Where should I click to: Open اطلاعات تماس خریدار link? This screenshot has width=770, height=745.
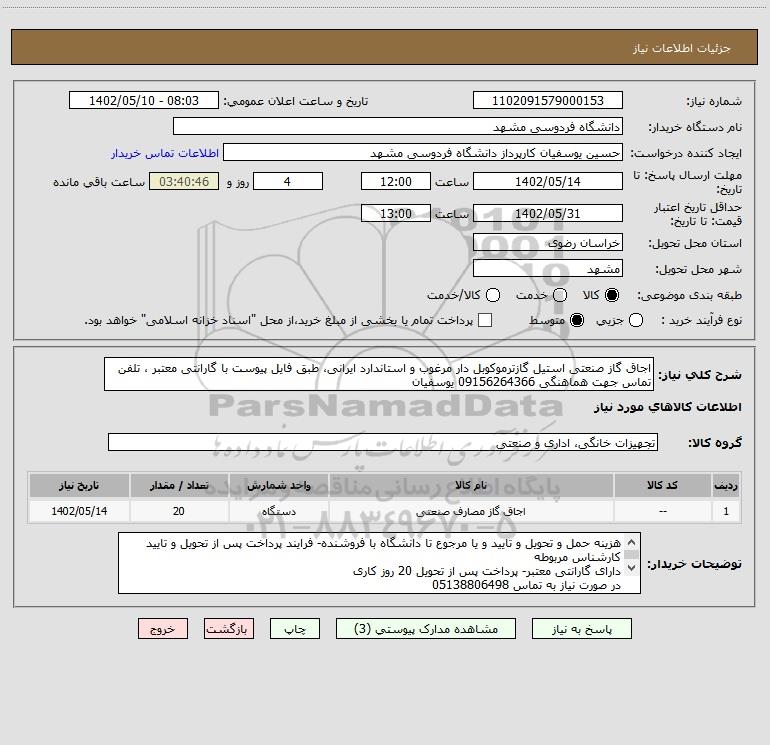tap(165, 153)
